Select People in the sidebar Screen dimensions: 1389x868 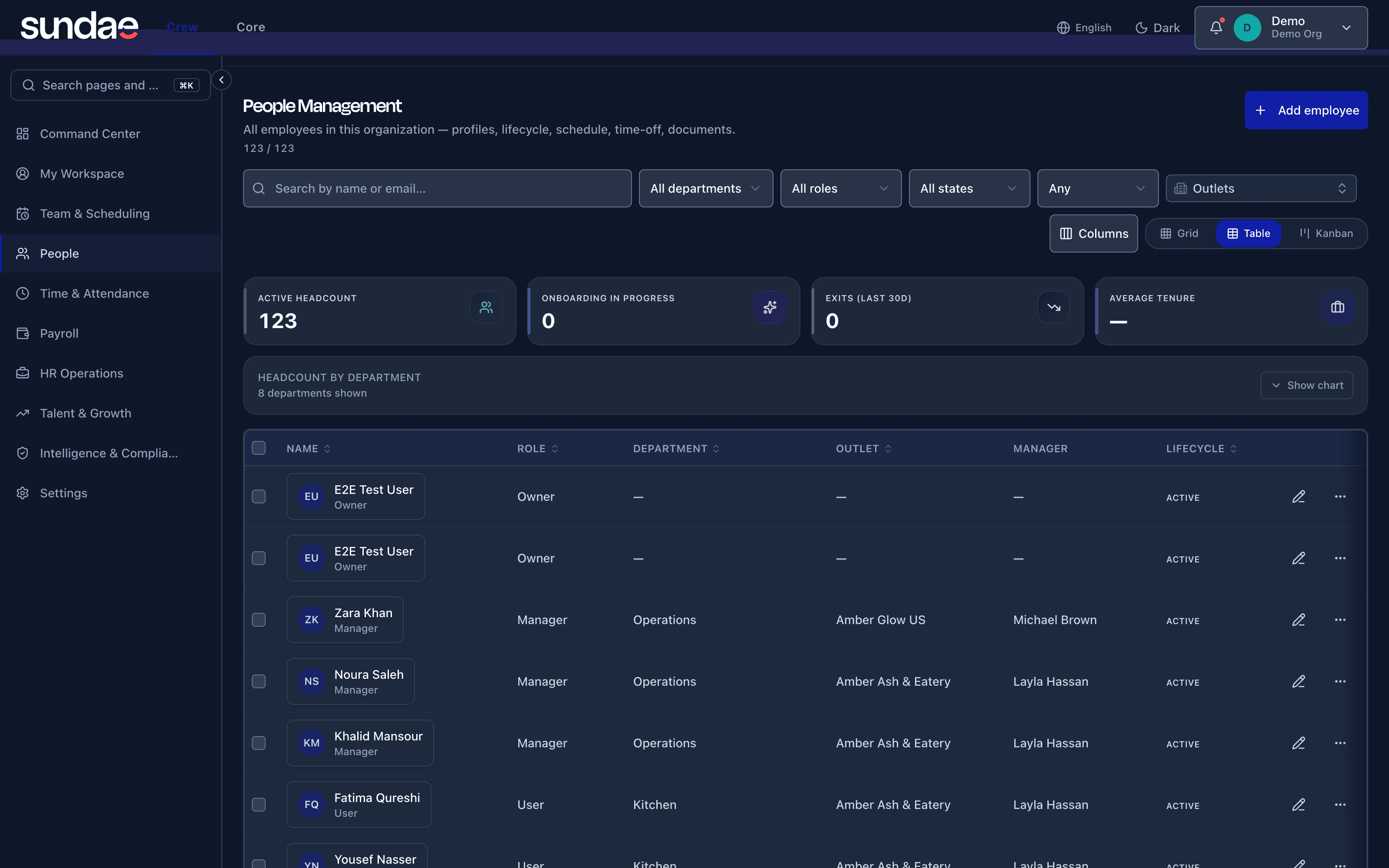tap(111, 253)
